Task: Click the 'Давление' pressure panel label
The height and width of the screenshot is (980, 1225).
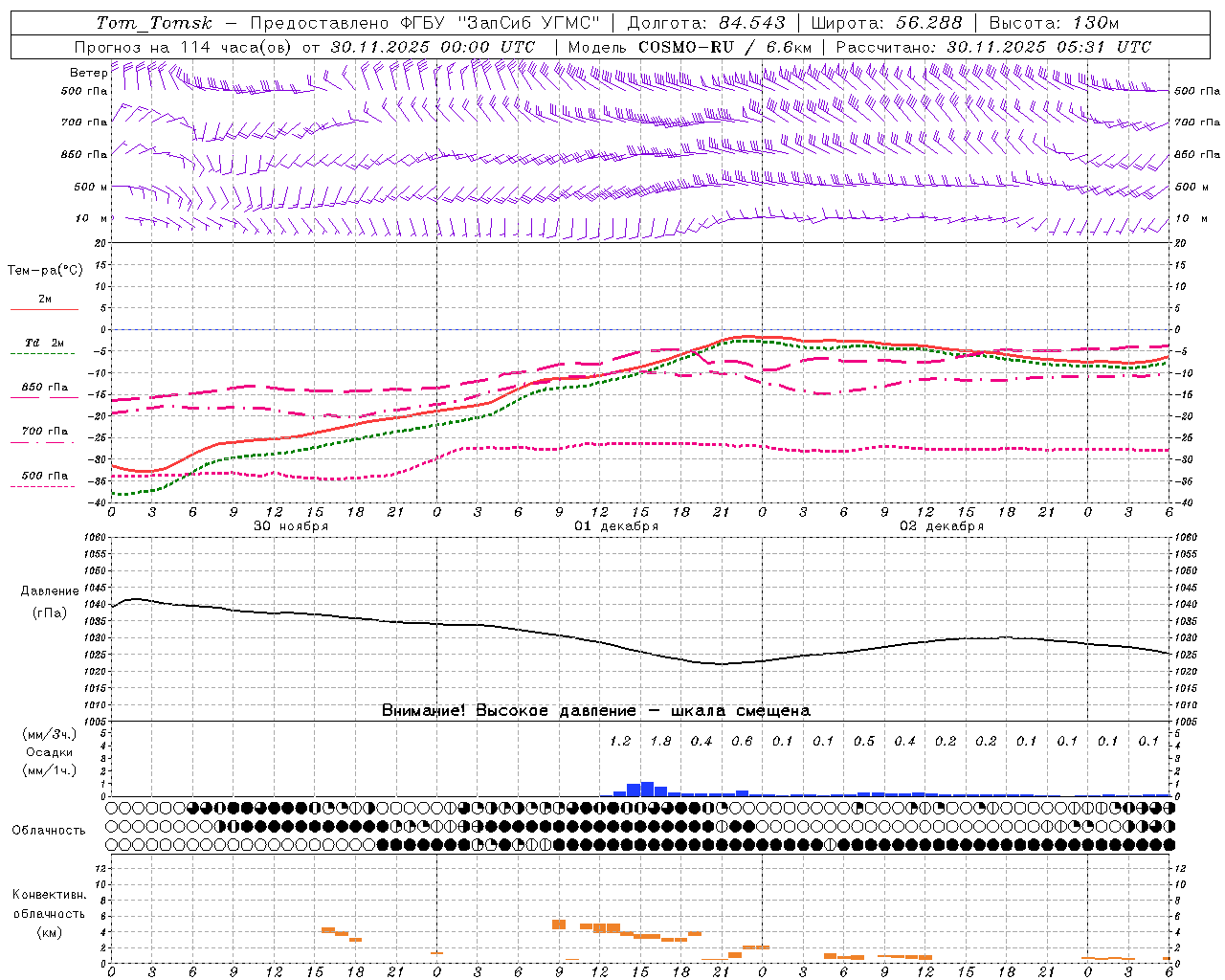Action: [x=50, y=591]
